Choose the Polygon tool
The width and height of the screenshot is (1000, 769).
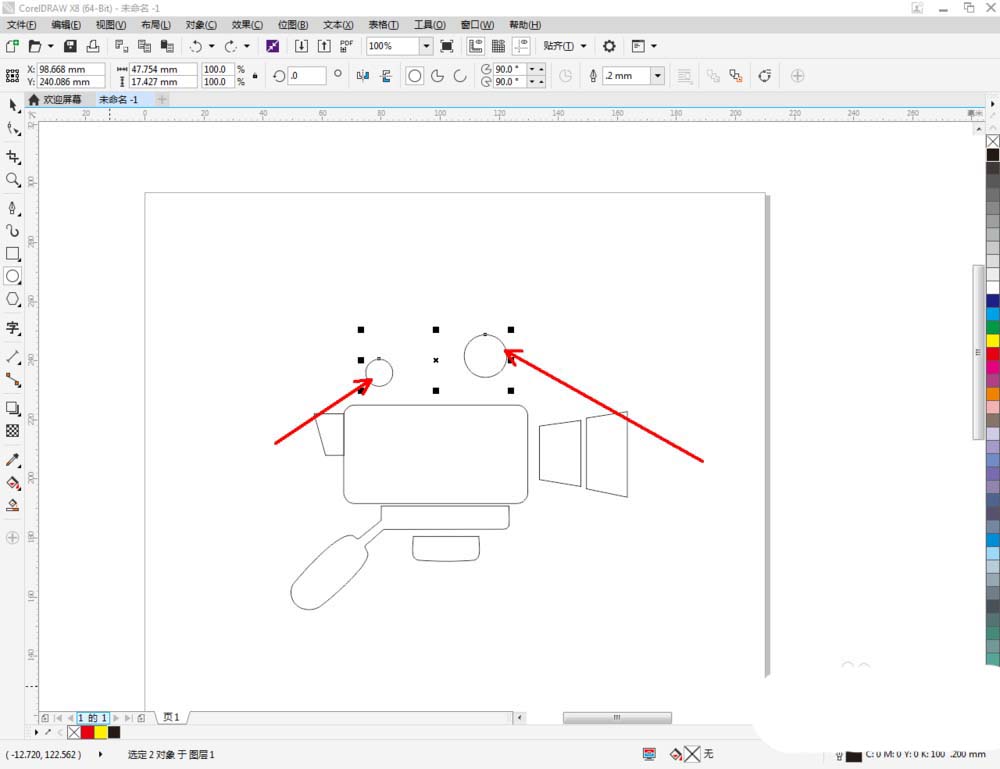click(x=13, y=299)
